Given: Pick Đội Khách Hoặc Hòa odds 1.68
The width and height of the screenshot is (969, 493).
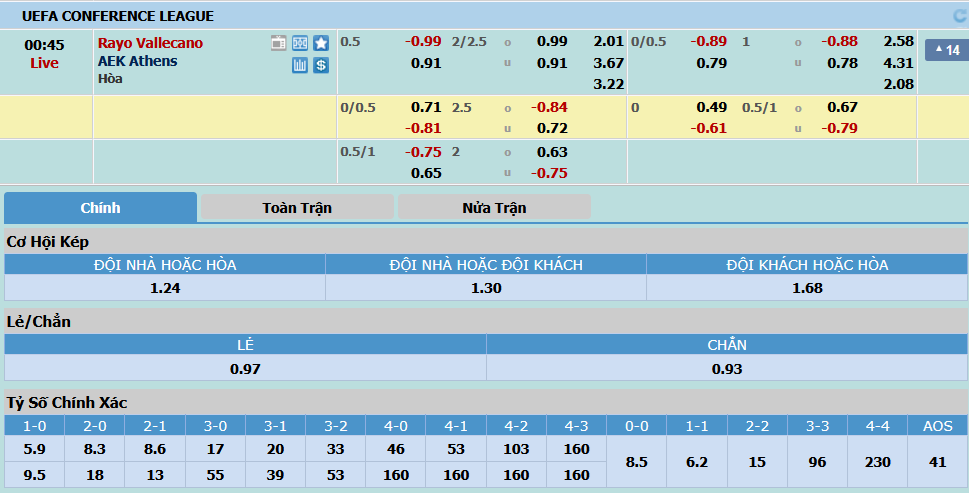Looking at the screenshot, I should coord(807,288).
